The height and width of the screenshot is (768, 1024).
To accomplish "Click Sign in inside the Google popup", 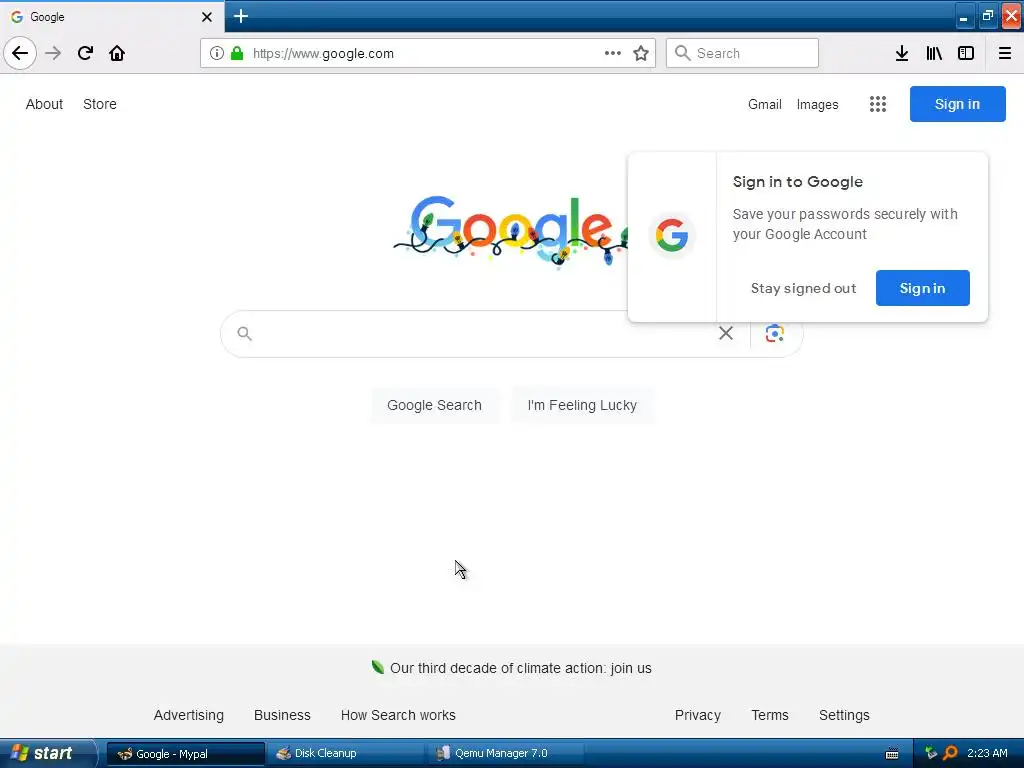I will pyautogui.click(x=922, y=288).
